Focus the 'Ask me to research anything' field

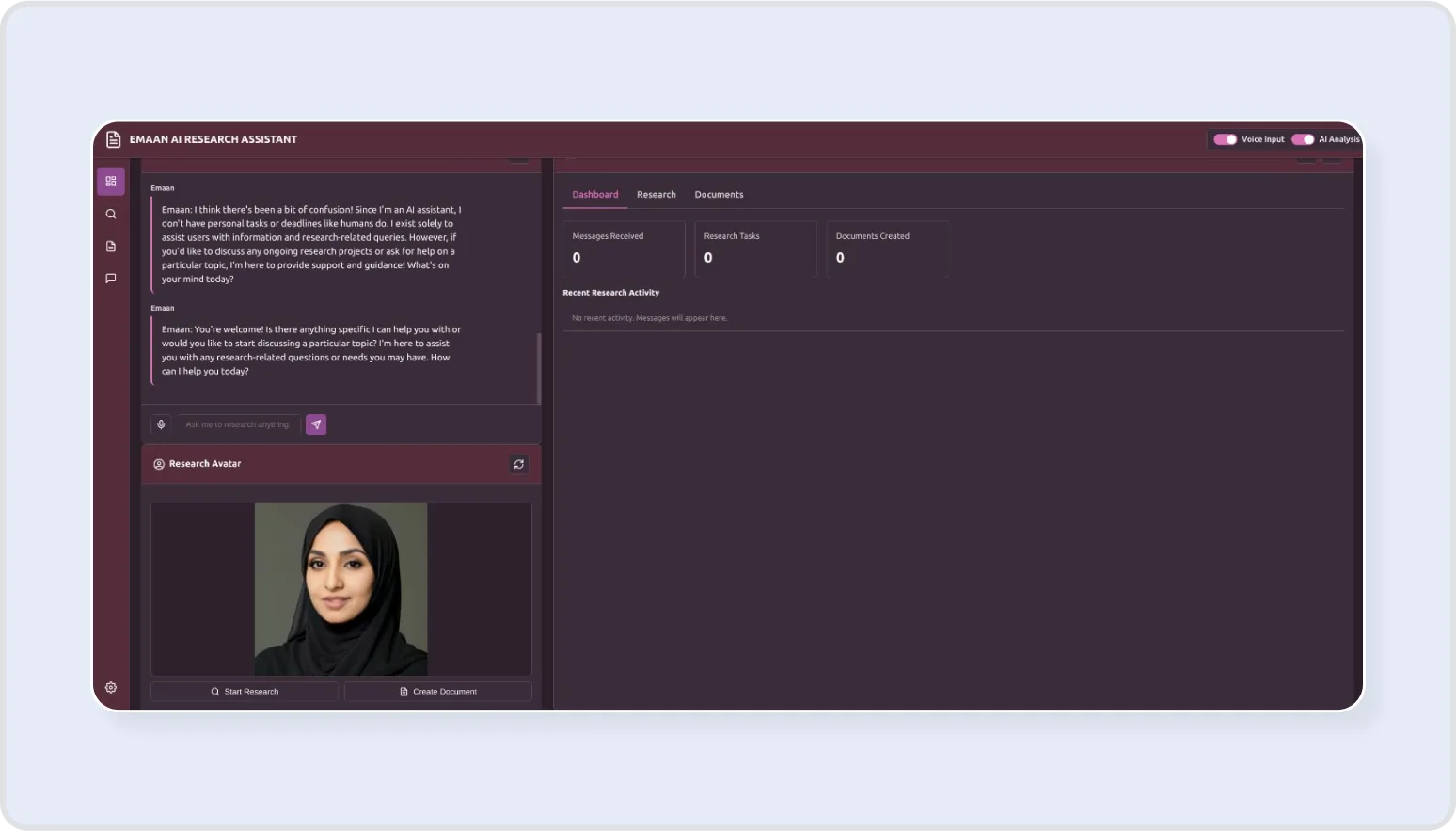pos(239,424)
